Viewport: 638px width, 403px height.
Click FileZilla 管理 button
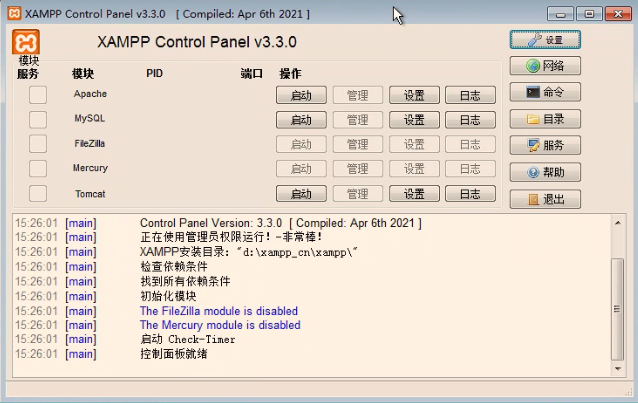point(358,145)
